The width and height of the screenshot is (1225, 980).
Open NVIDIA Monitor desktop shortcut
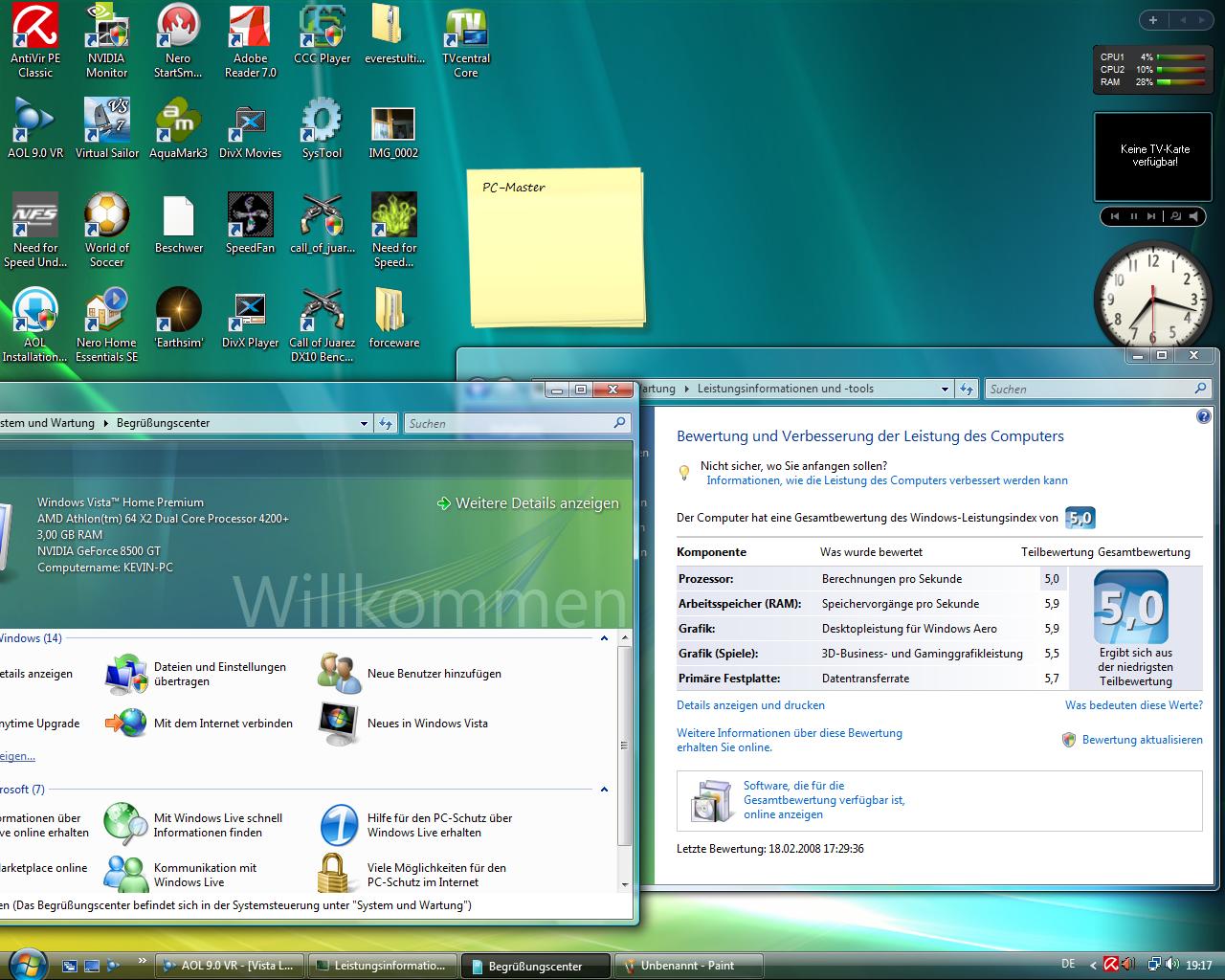click(107, 41)
